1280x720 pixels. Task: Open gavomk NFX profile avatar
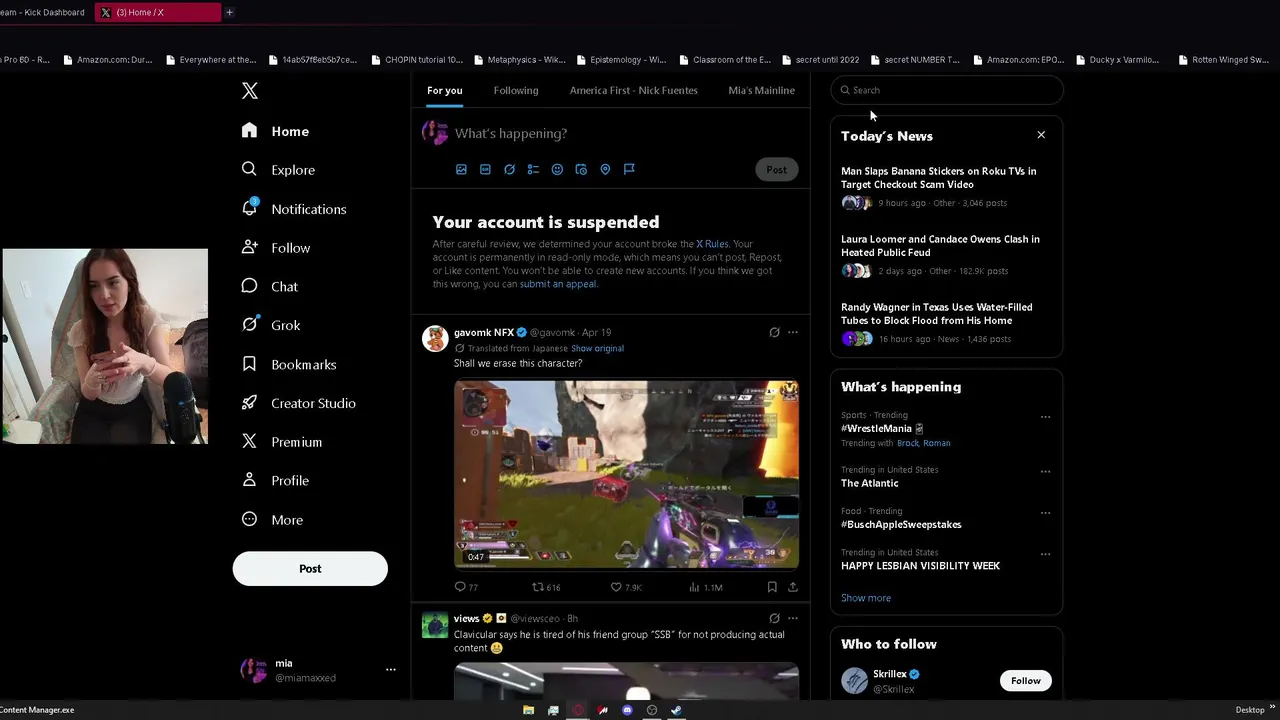435,339
